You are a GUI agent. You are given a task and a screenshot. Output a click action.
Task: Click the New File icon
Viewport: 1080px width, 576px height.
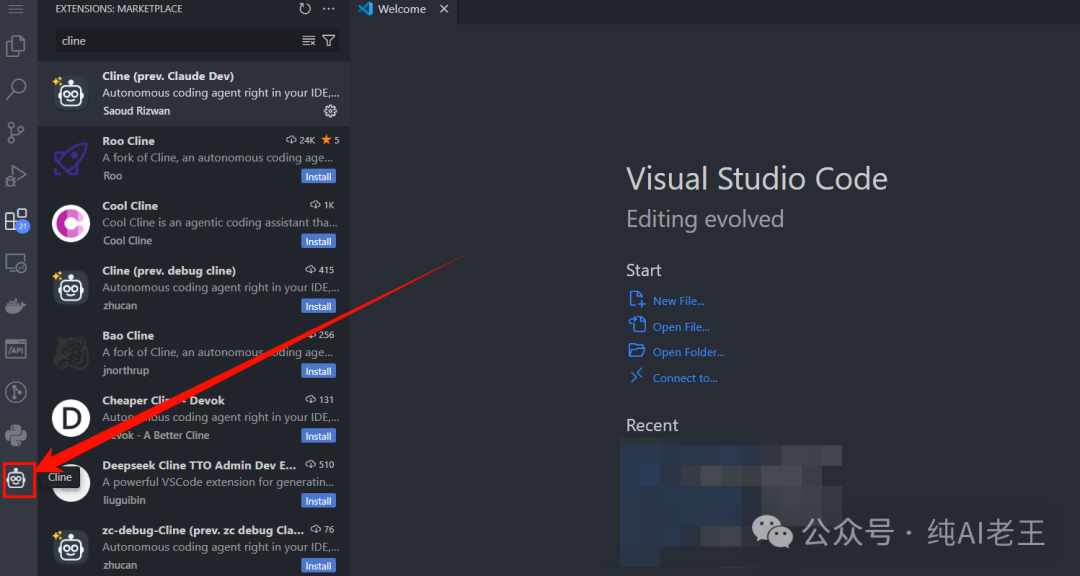(x=636, y=299)
